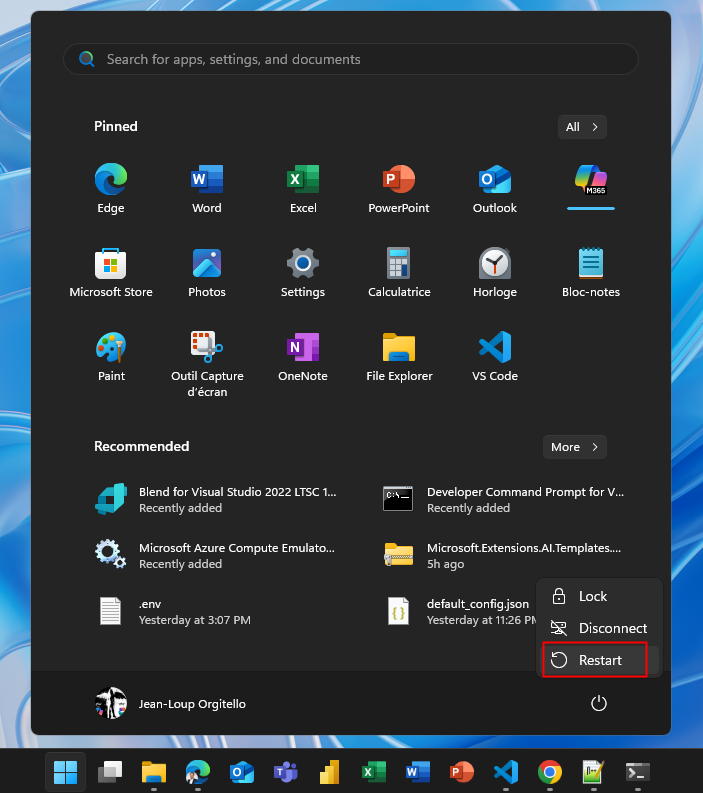This screenshot has width=703, height=793.
Task: Open Power BI from the taskbar
Action: pos(330,772)
